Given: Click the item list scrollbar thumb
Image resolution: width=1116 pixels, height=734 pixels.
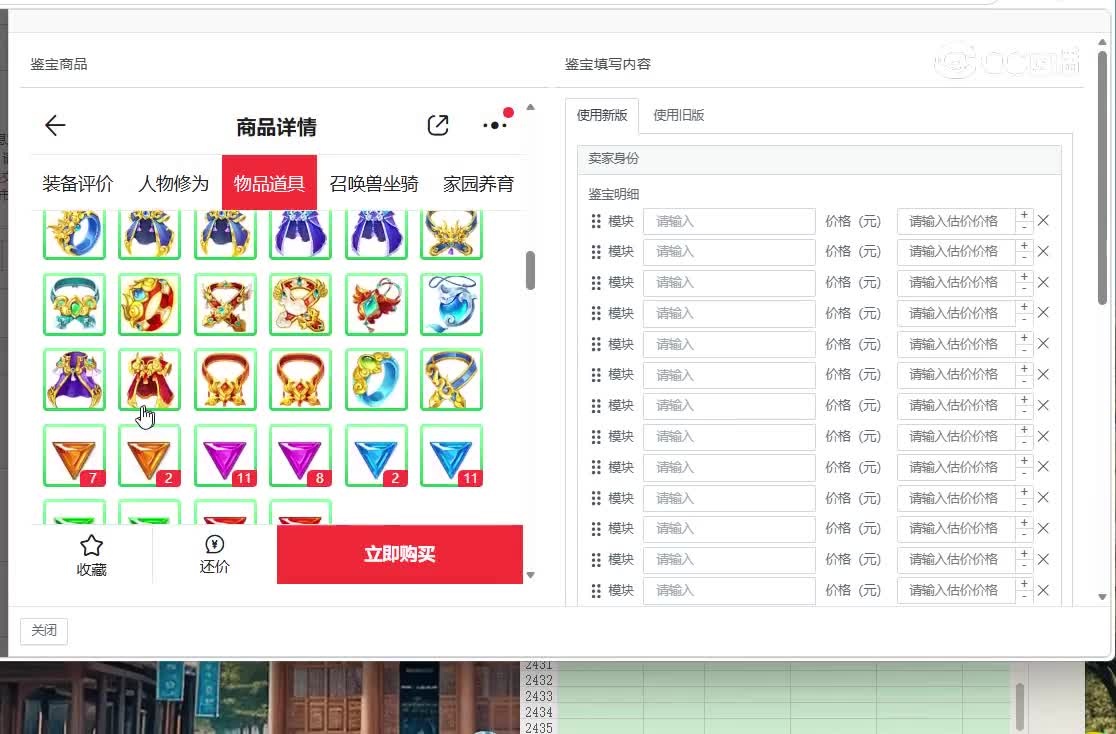Looking at the screenshot, I should click(530, 270).
